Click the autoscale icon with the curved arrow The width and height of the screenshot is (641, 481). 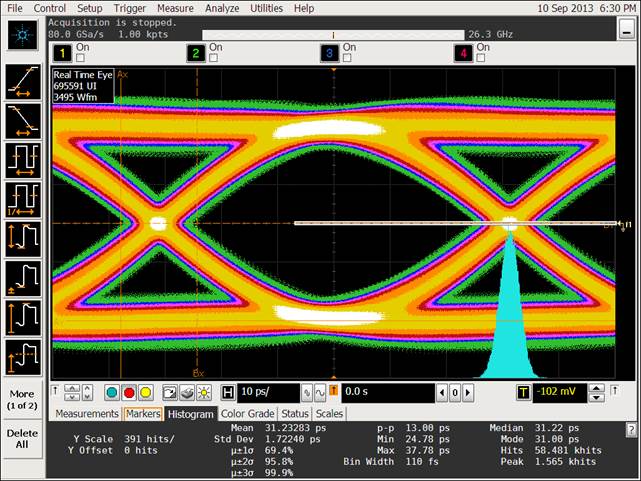coord(169,393)
